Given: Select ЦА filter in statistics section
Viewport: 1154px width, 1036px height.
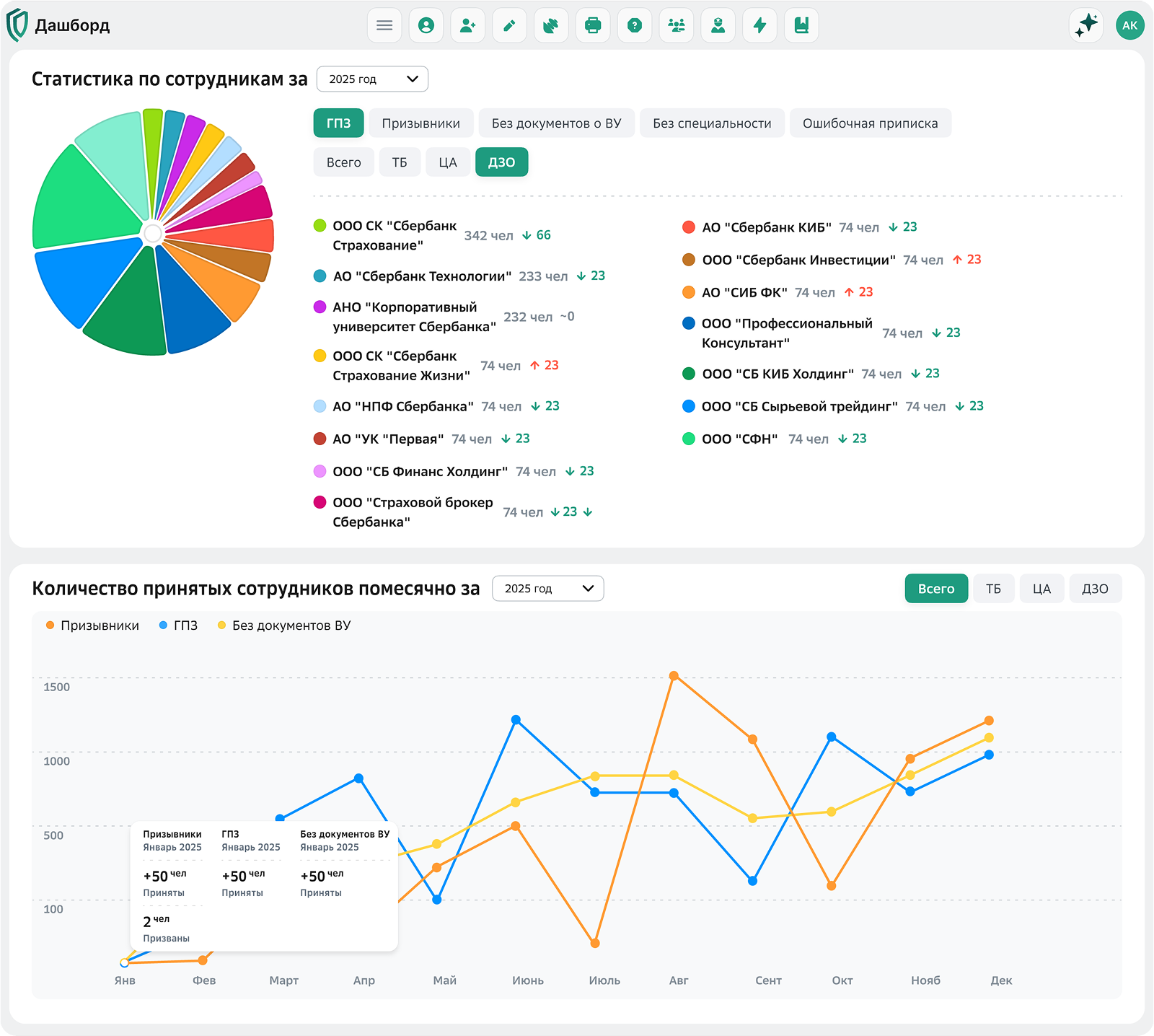Looking at the screenshot, I should [448, 162].
